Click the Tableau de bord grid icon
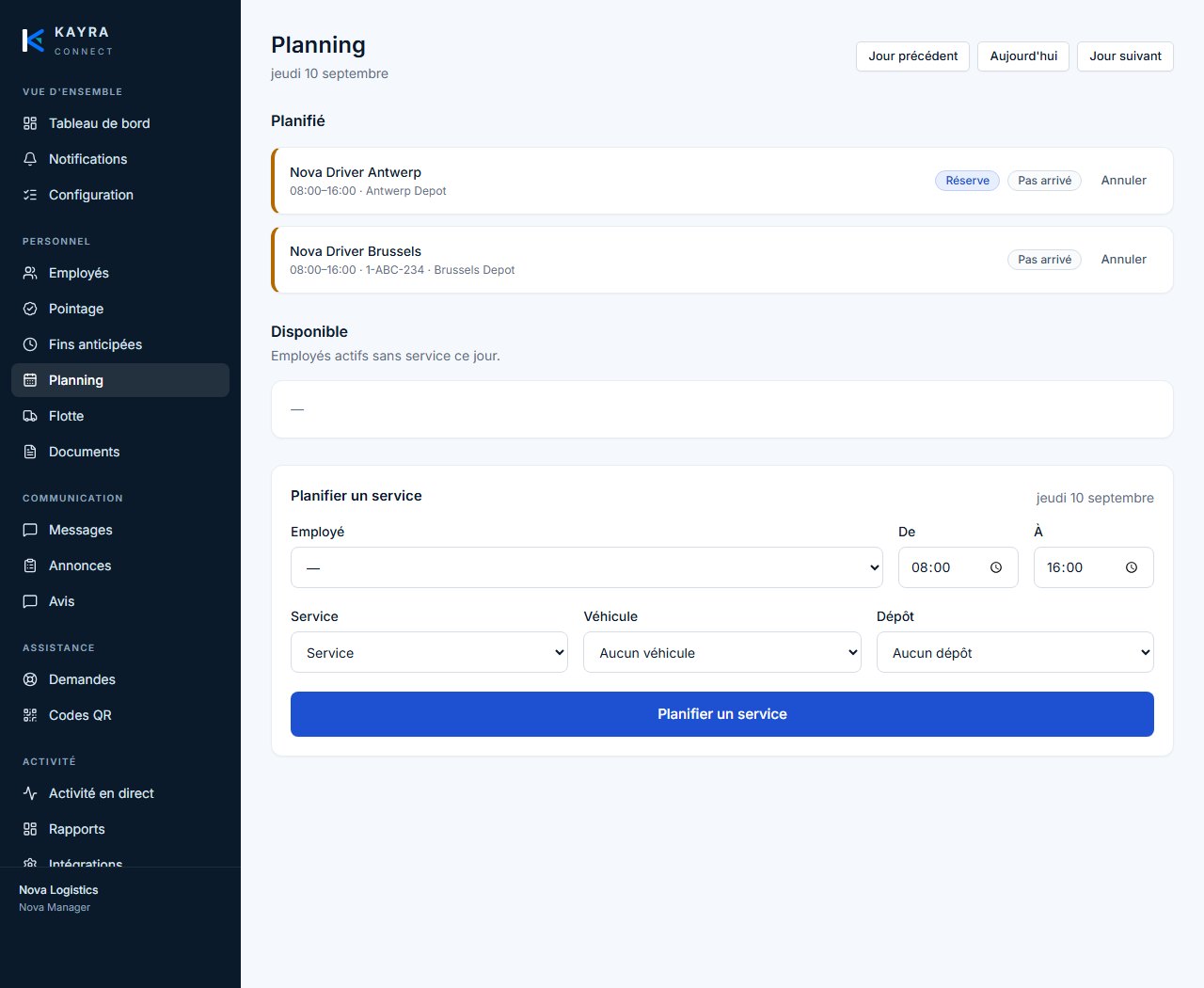This screenshot has width=1204, height=988. (30, 123)
